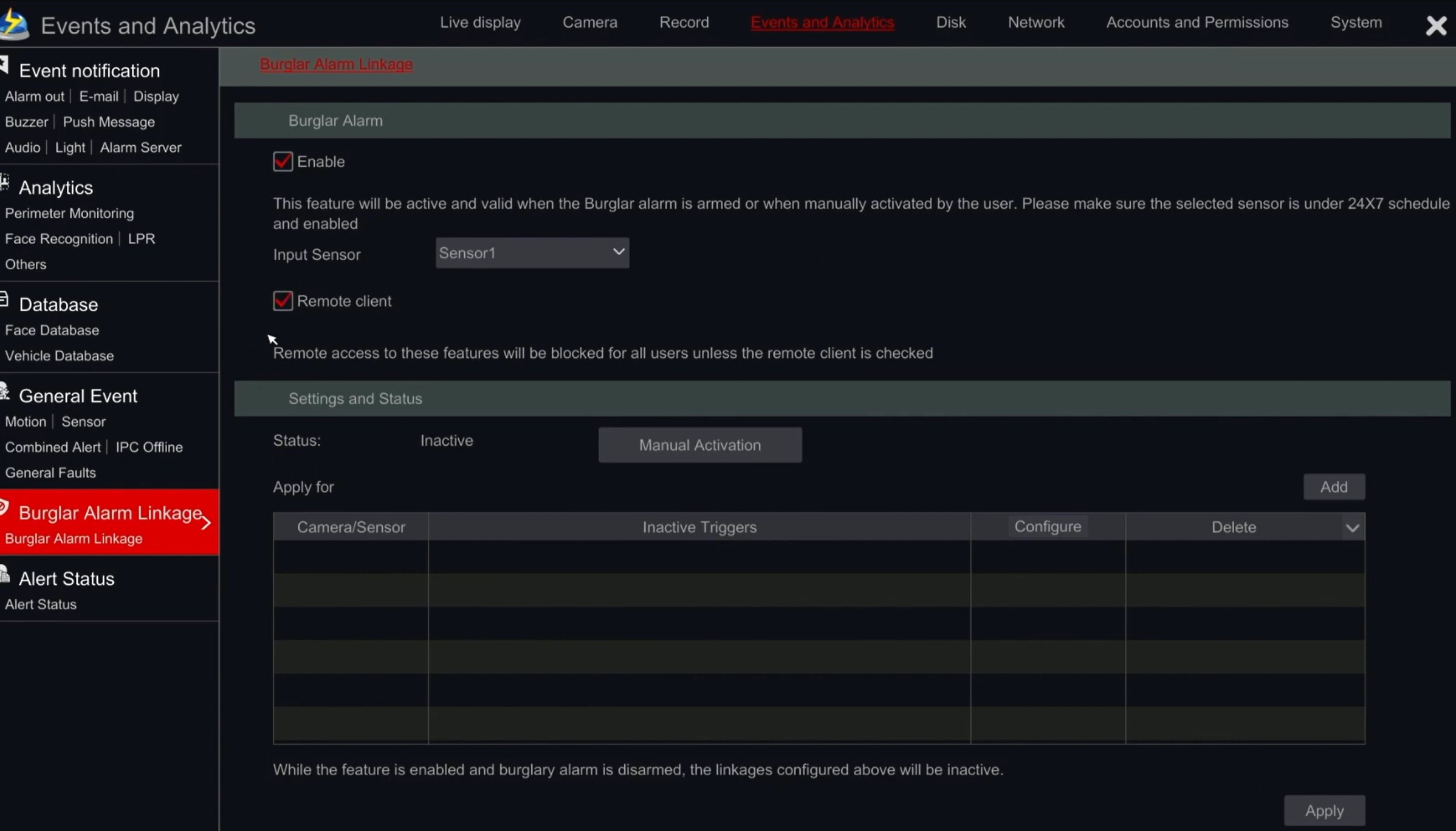Uncheck the Burglar Alarm Enable checkbox
Viewport: 1456px width, 831px height.
click(x=283, y=162)
